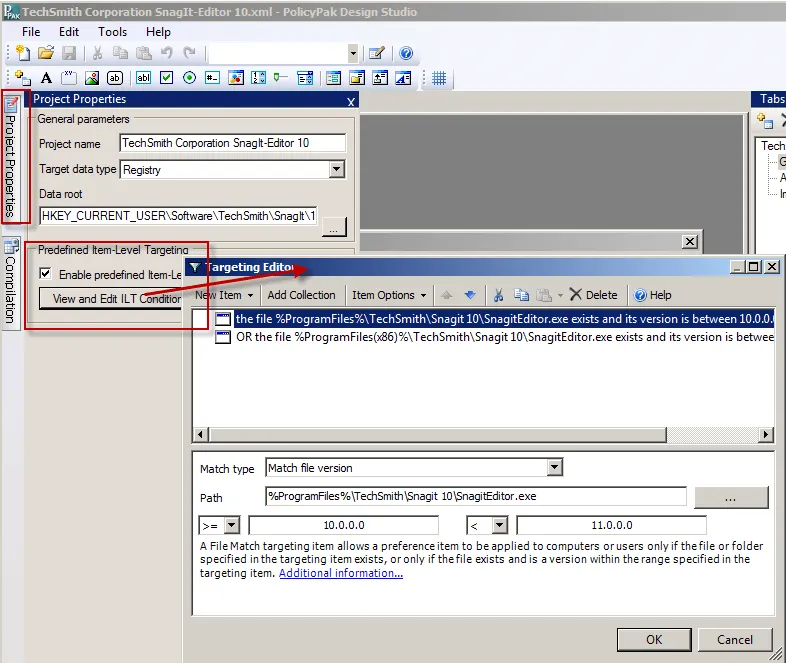Click the Delete button in Targeting Editor

594,295
